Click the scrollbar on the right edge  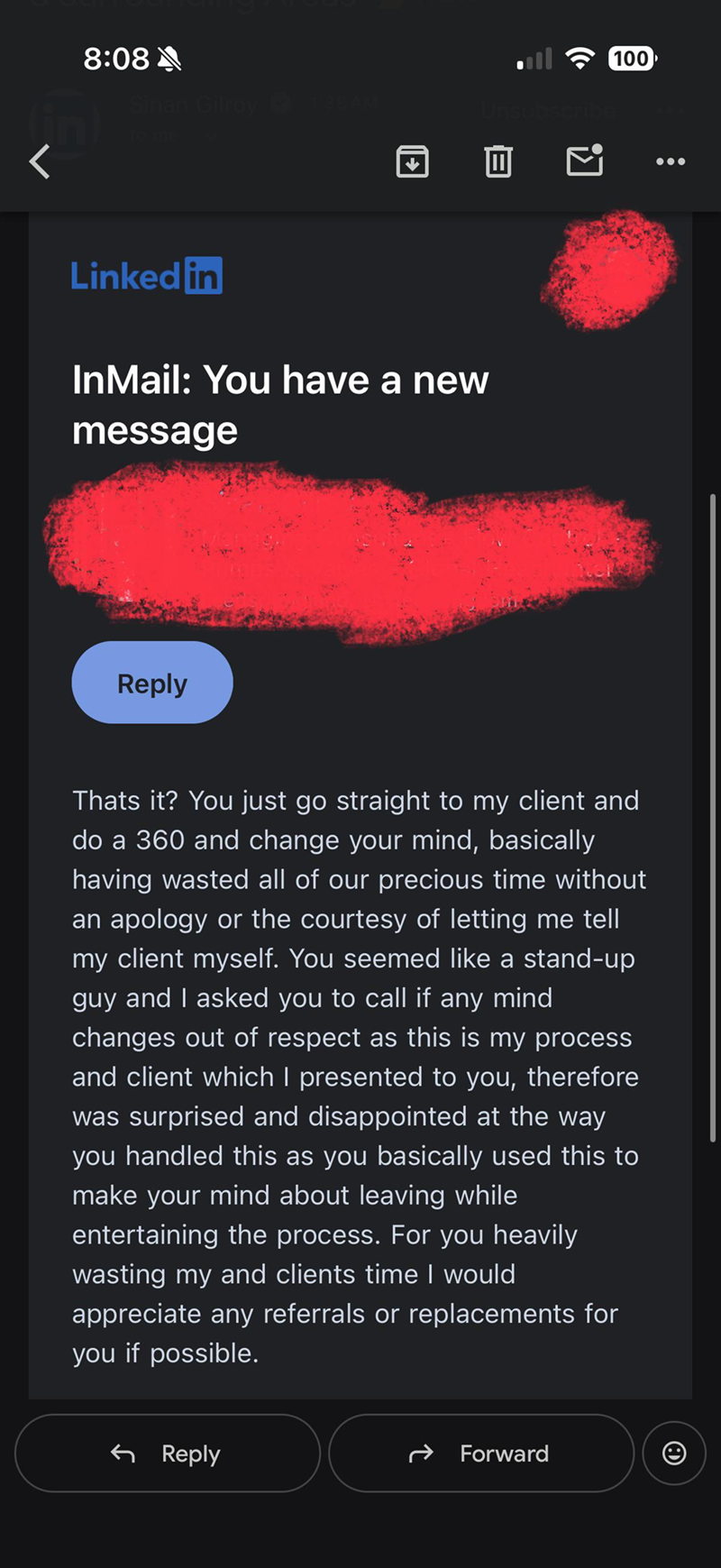click(x=712, y=818)
